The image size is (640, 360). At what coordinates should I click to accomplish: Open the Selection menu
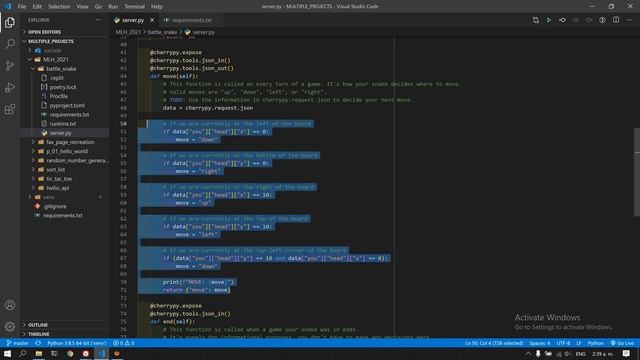click(x=59, y=7)
